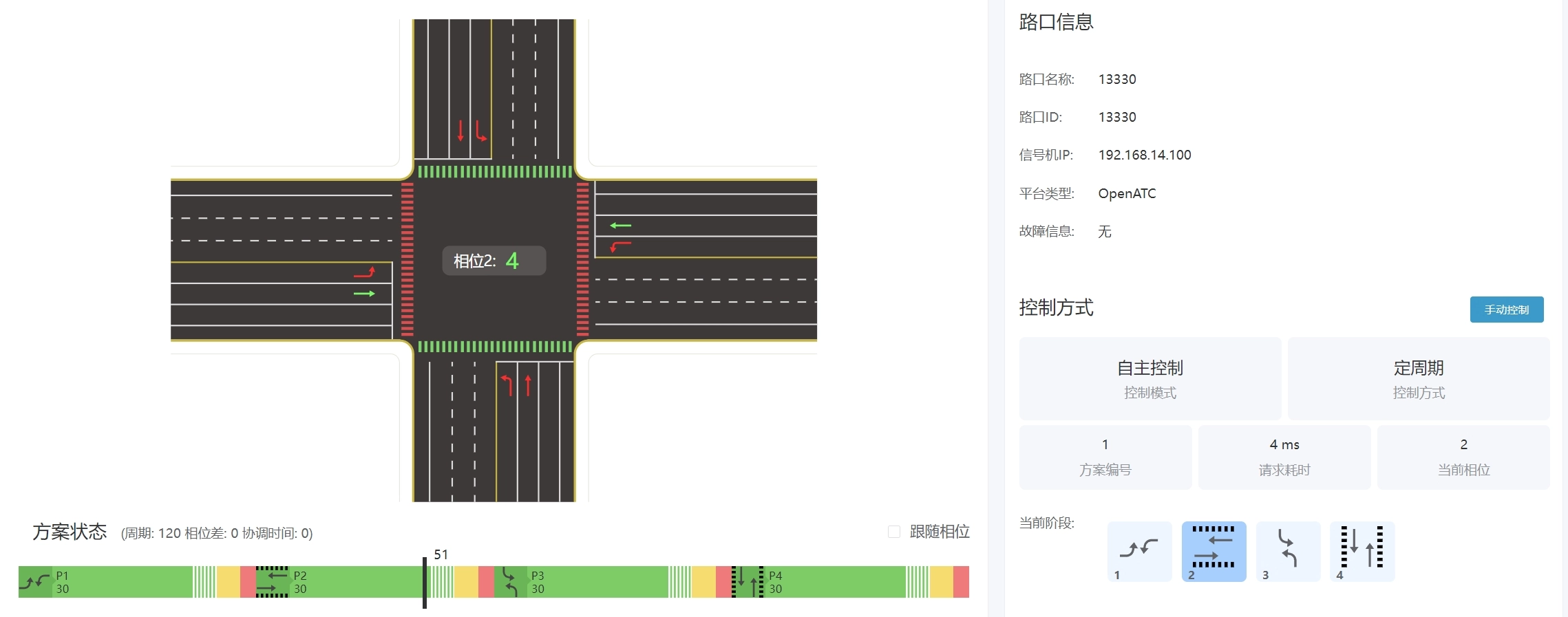Click the 手动控制 button
Viewport: 1568px width, 617px height.
pyautogui.click(x=1506, y=310)
